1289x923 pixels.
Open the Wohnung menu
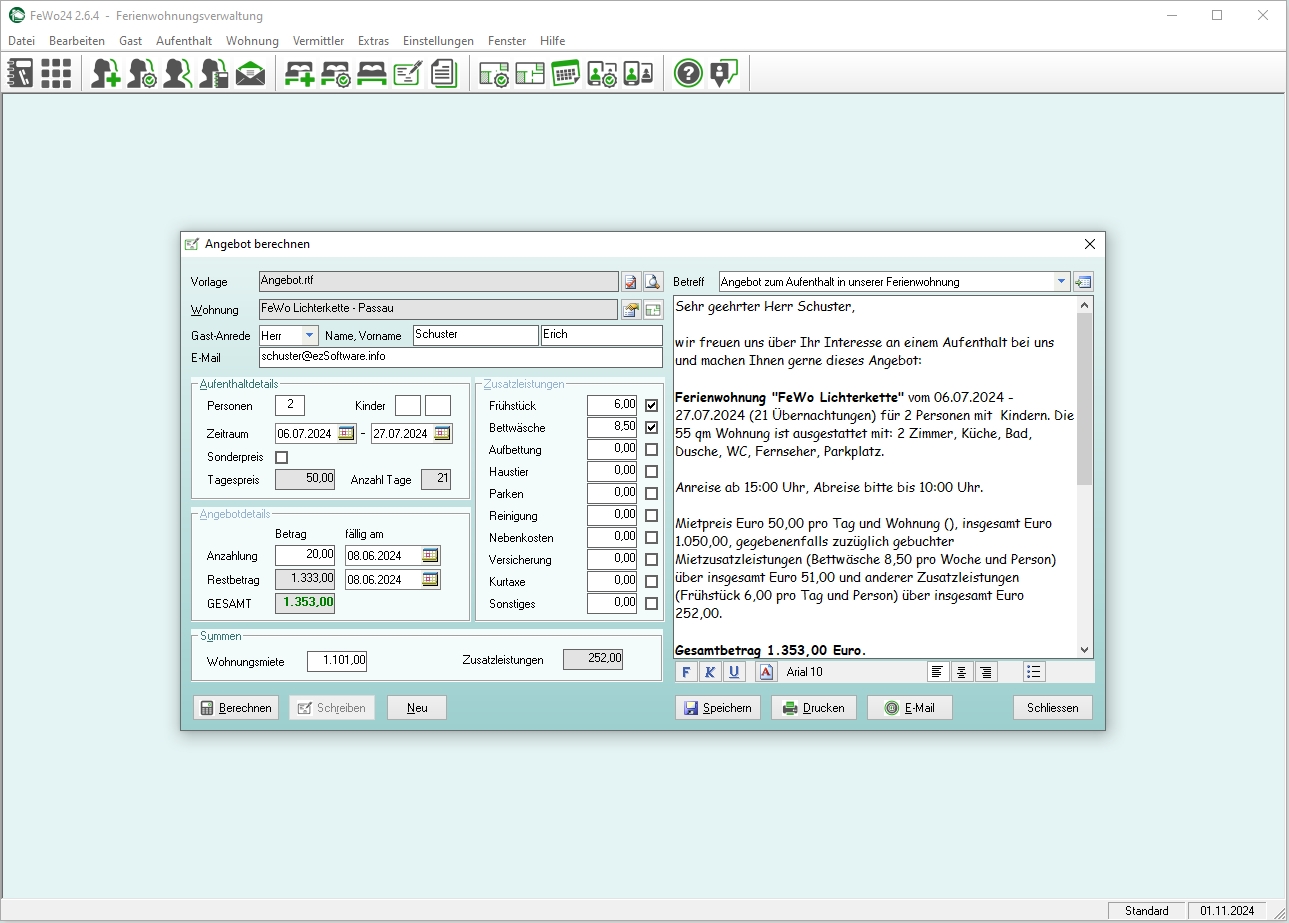coord(252,41)
